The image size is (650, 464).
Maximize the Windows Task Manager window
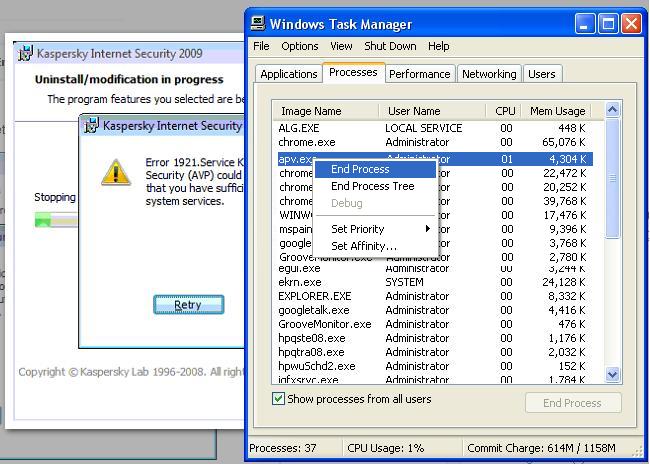(609, 23)
